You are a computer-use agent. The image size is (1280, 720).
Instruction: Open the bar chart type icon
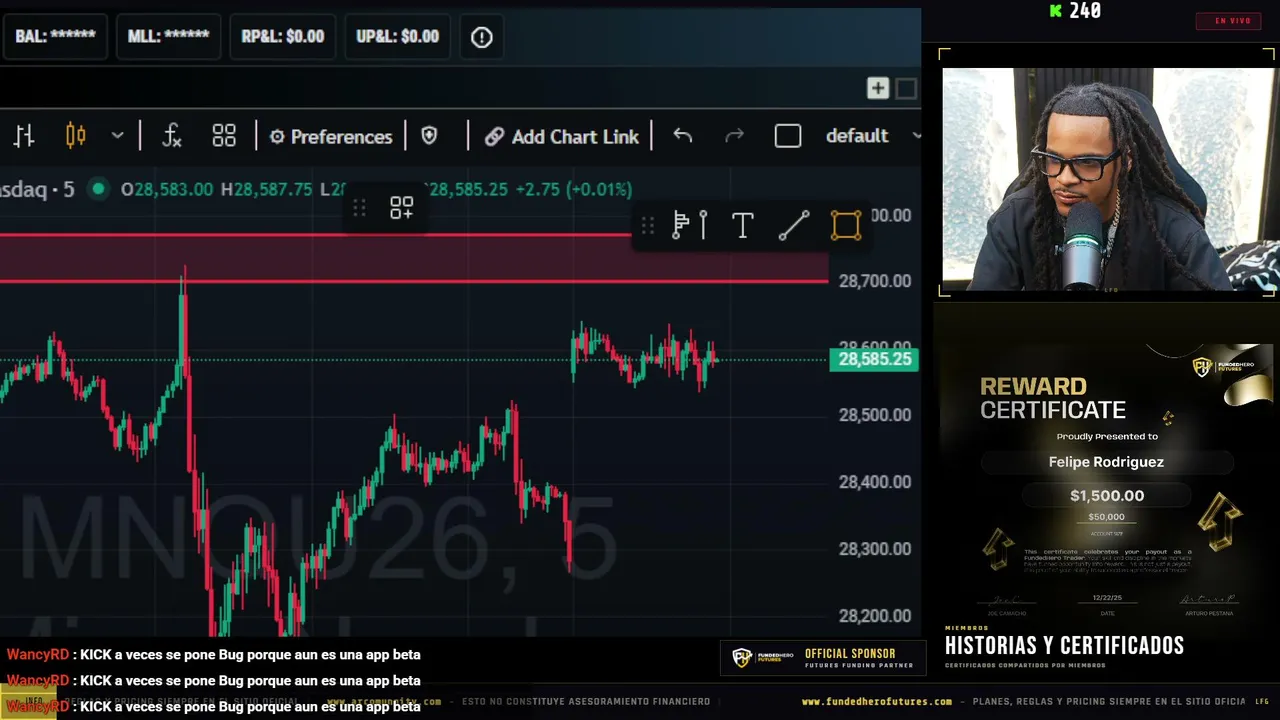24,136
